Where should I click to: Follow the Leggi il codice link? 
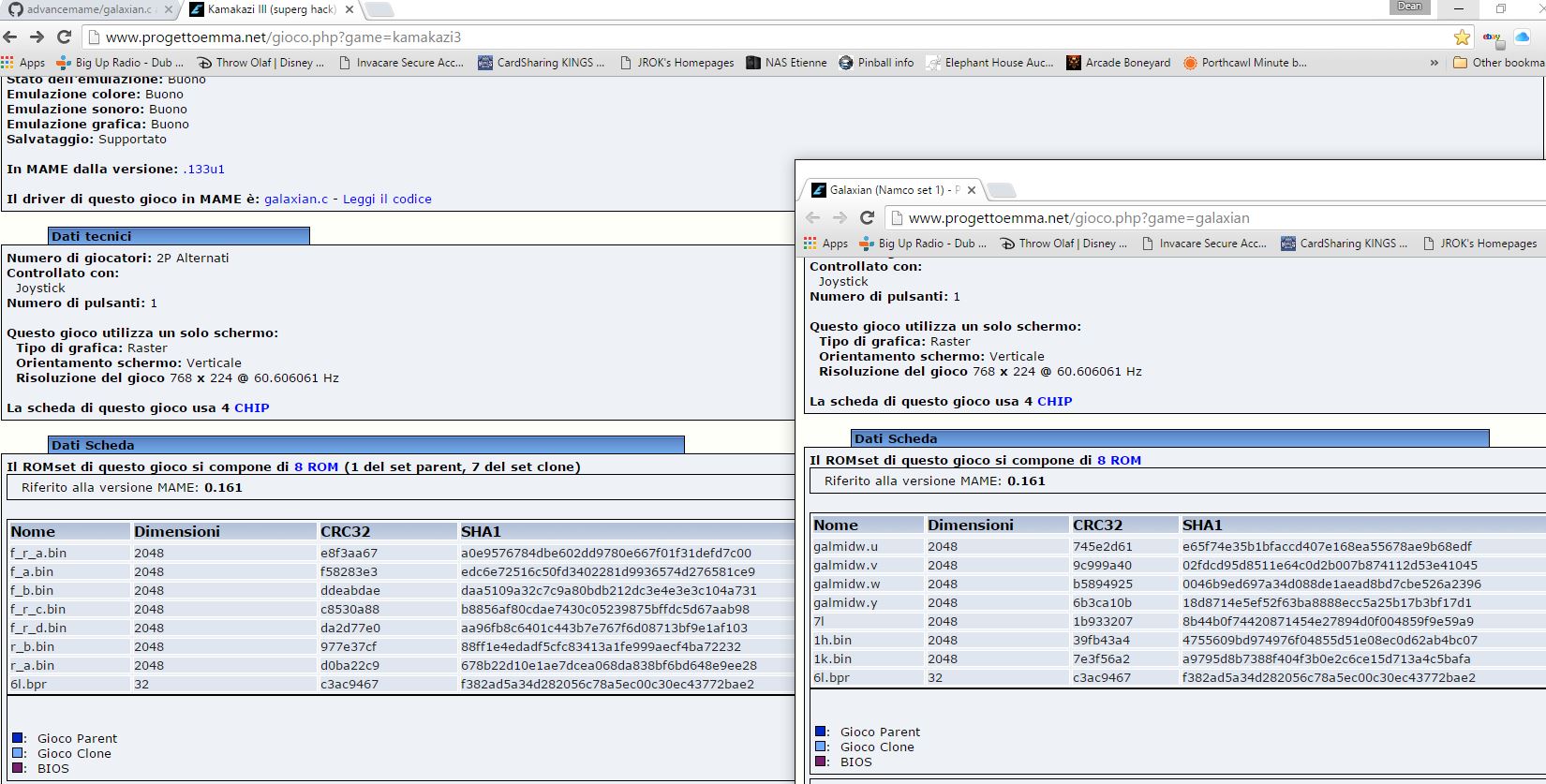[x=387, y=200]
